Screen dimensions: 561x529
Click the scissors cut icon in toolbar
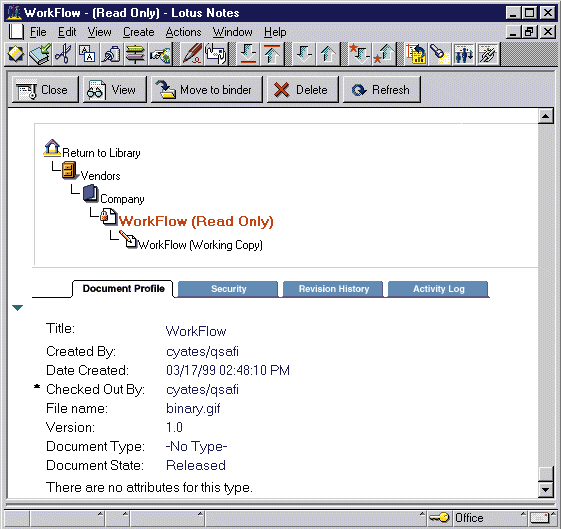(64, 54)
